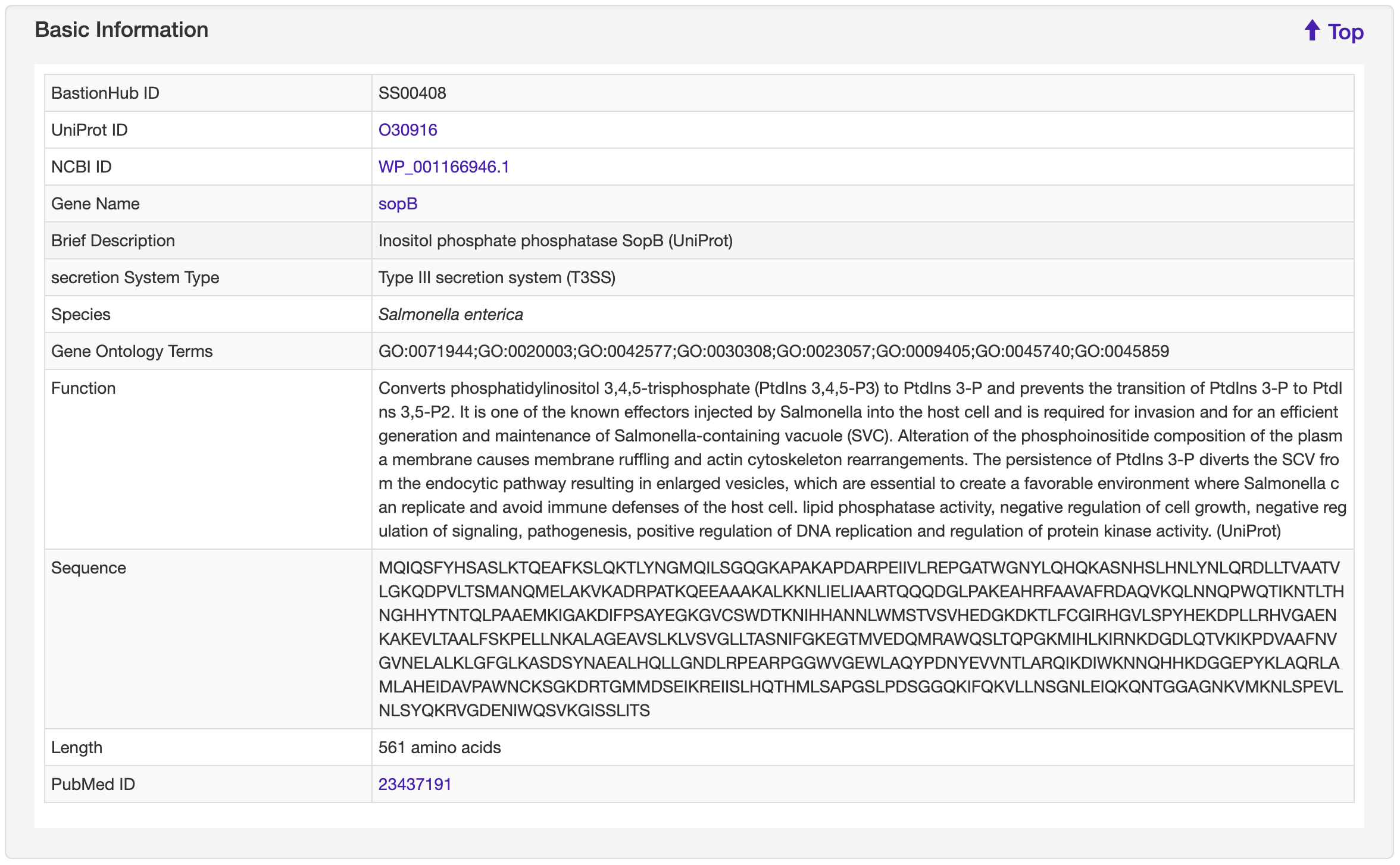Image resolution: width=1400 pixels, height=865 pixels.
Task: Click the SS00408 BastionHub ID value
Action: (x=412, y=93)
